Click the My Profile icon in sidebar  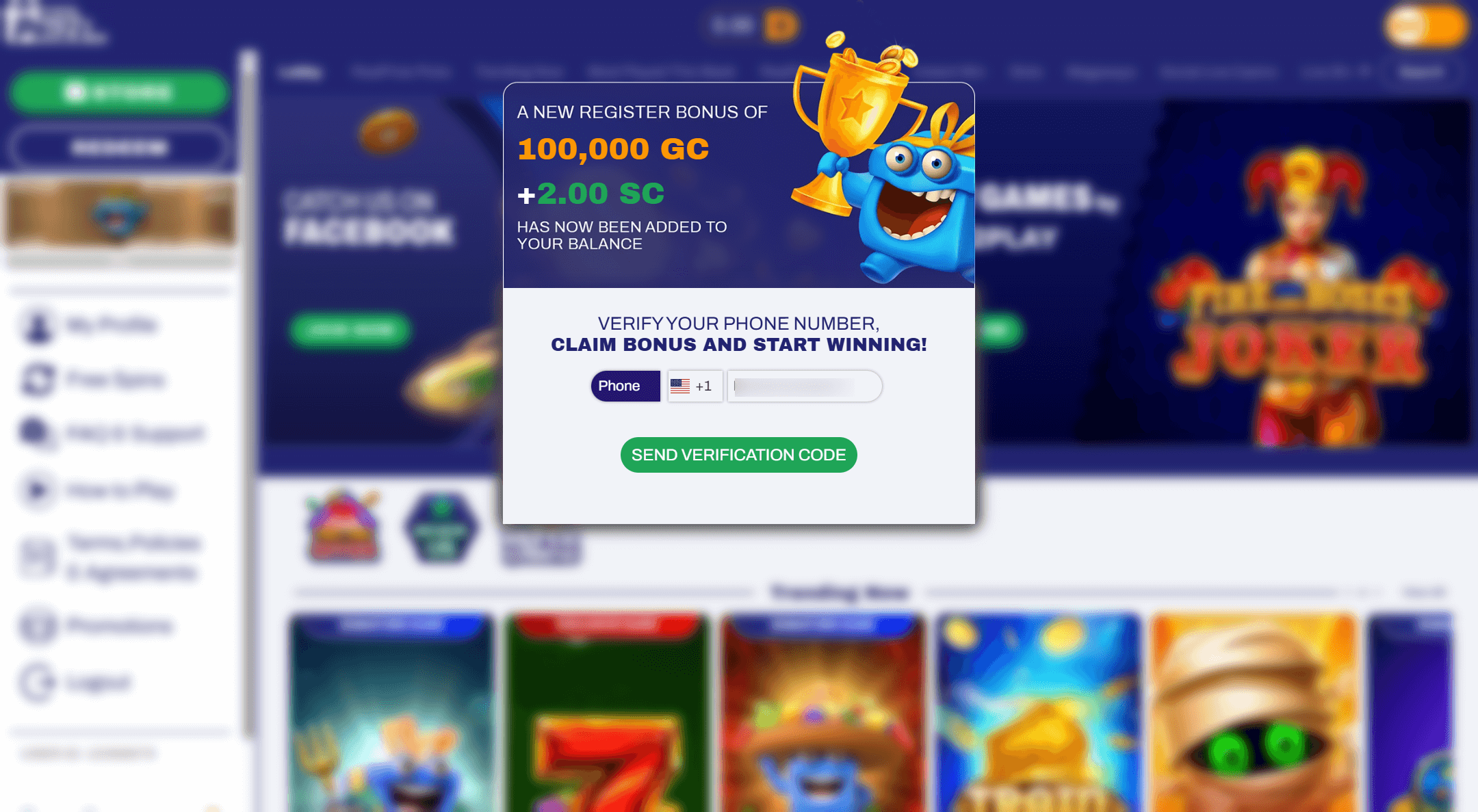point(38,325)
